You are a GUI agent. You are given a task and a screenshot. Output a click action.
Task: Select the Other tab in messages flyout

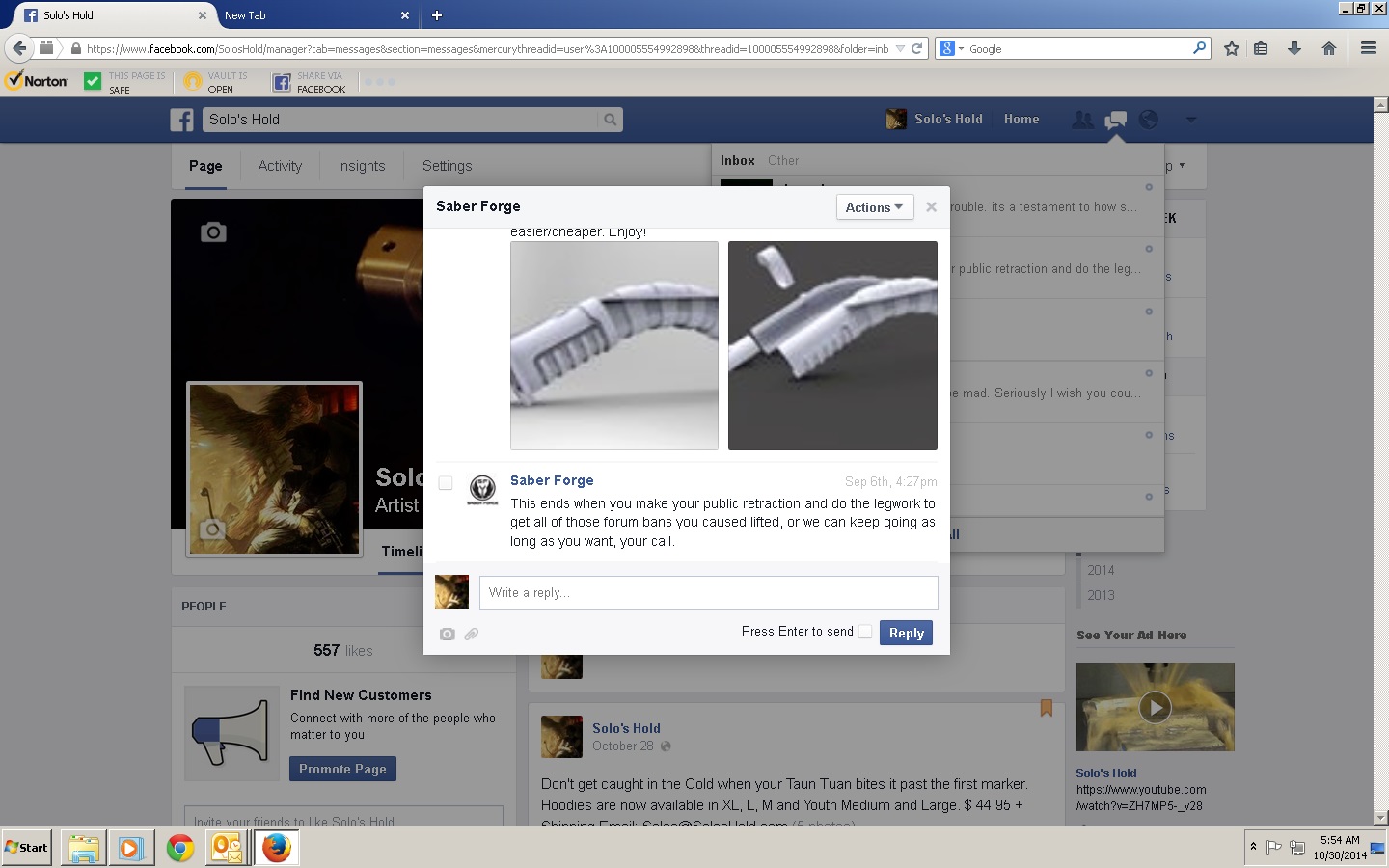pos(783,160)
